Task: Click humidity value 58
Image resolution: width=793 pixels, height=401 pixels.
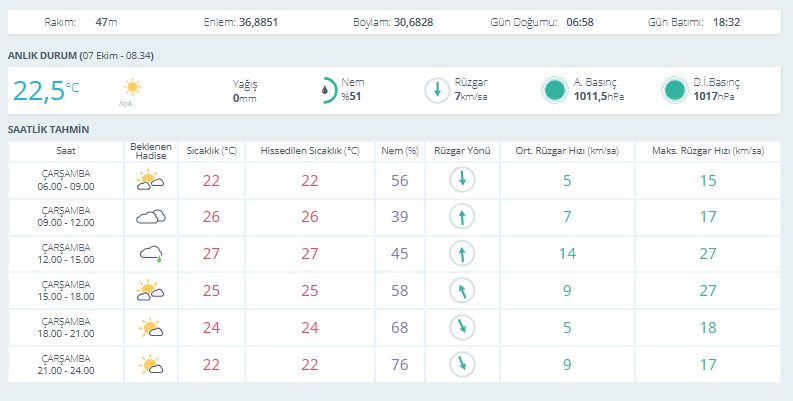Action: tap(400, 291)
